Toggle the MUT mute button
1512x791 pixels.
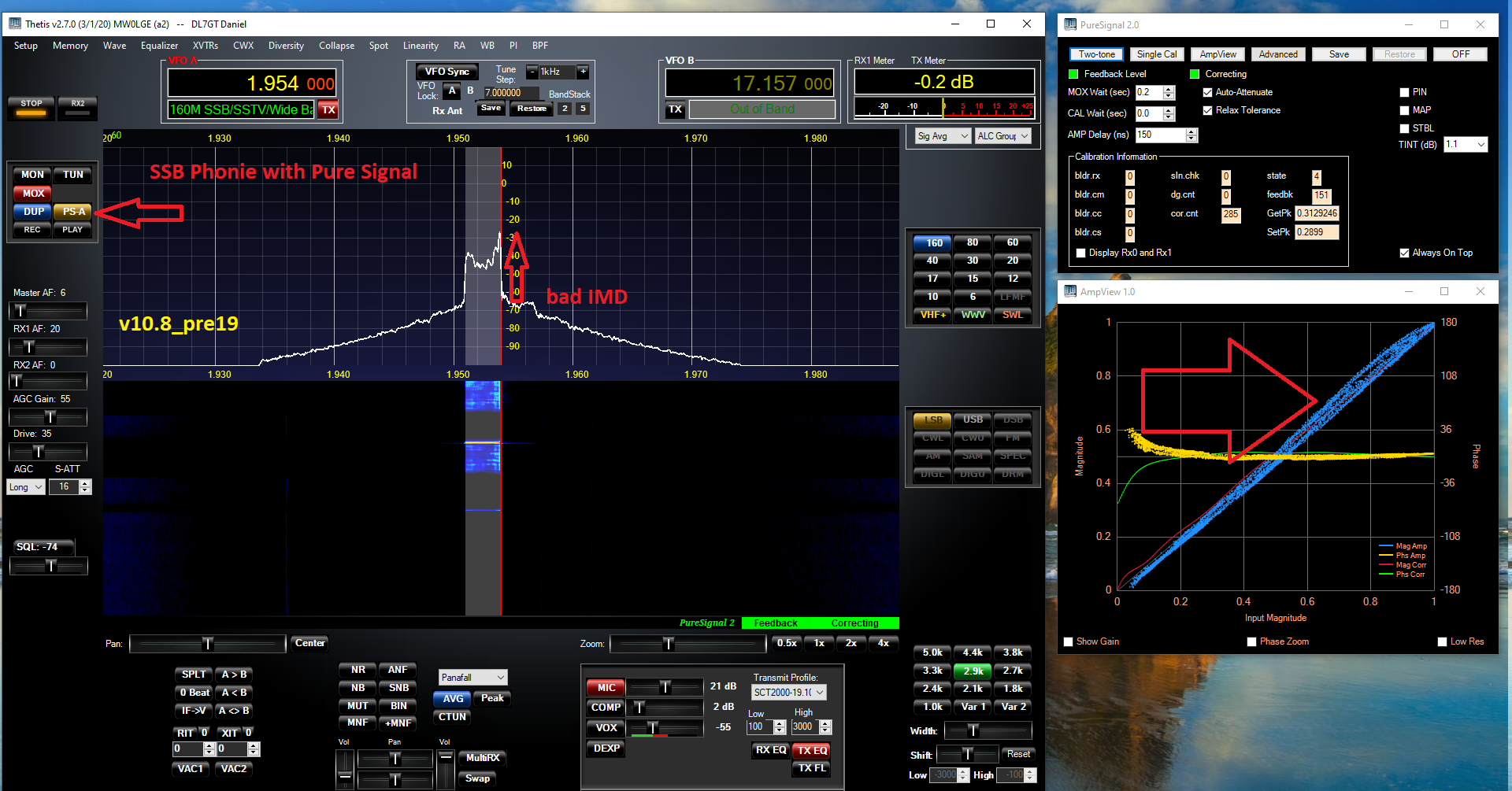point(358,706)
